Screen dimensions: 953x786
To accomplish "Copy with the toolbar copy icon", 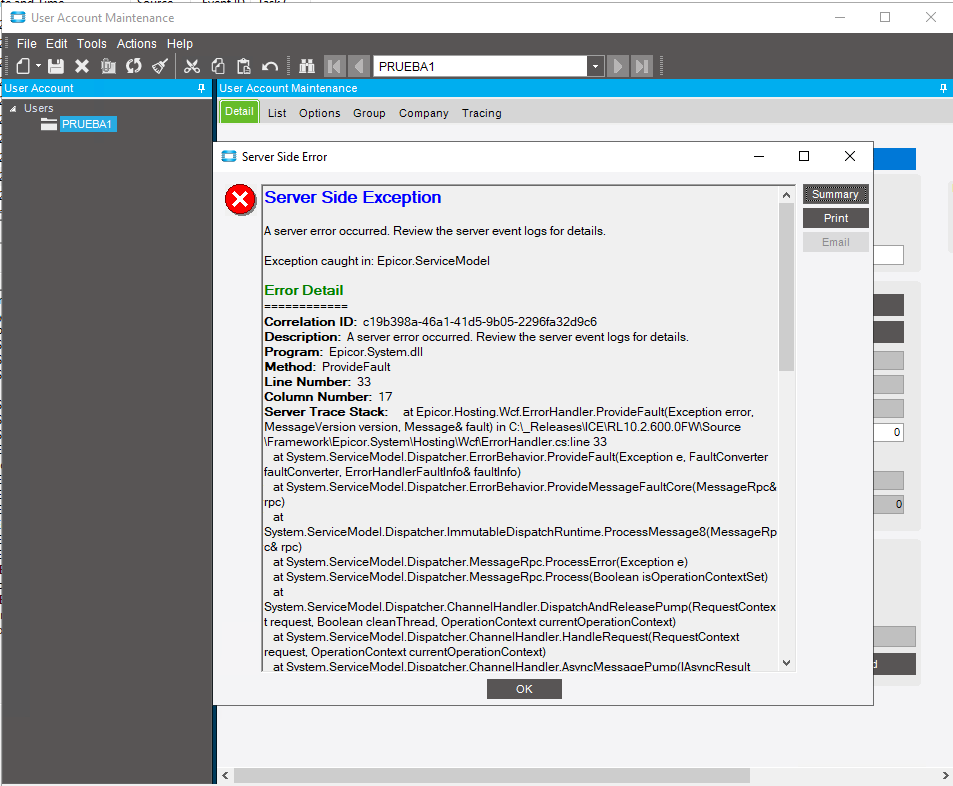I will (x=218, y=66).
